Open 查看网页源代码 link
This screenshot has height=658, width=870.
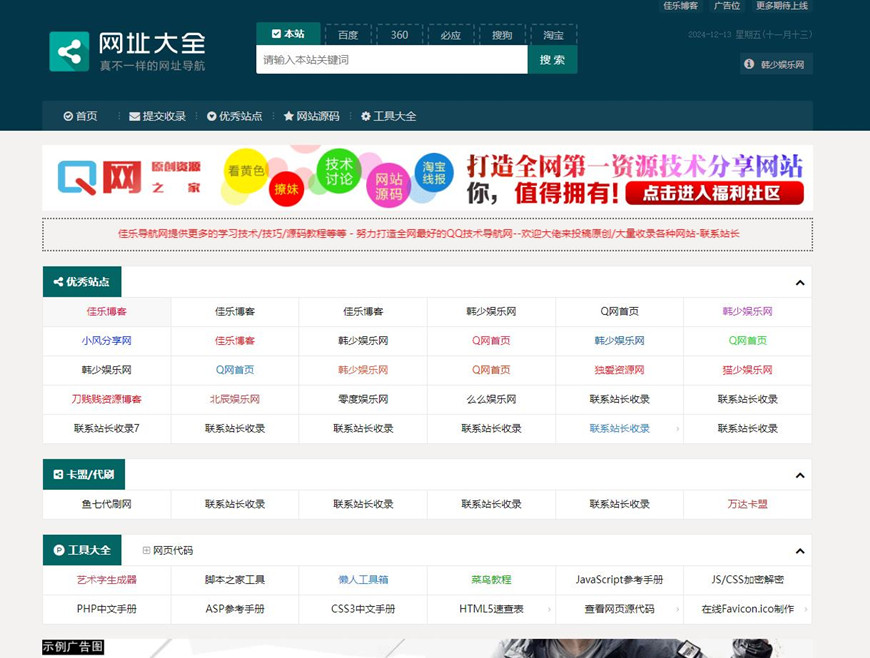click(619, 609)
